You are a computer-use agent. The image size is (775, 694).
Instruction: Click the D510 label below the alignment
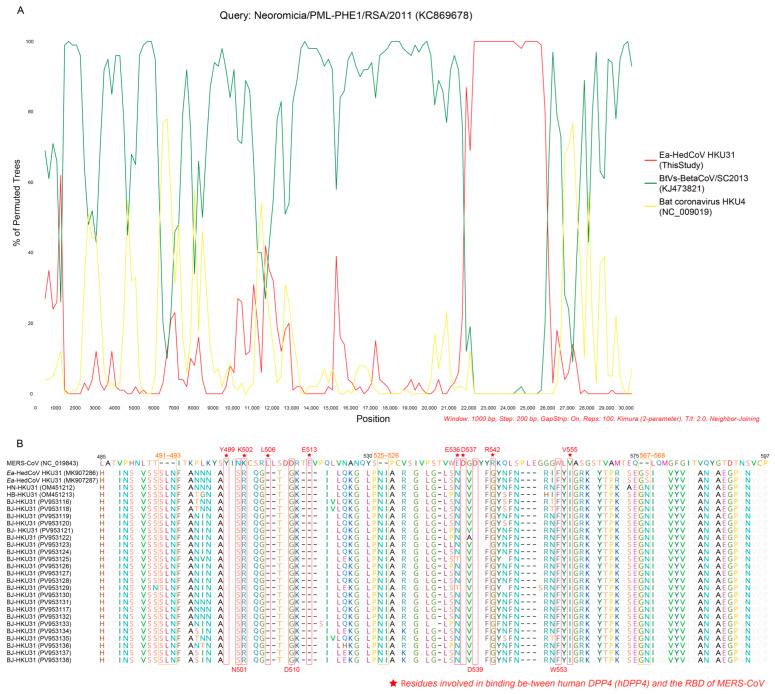(x=292, y=670)
